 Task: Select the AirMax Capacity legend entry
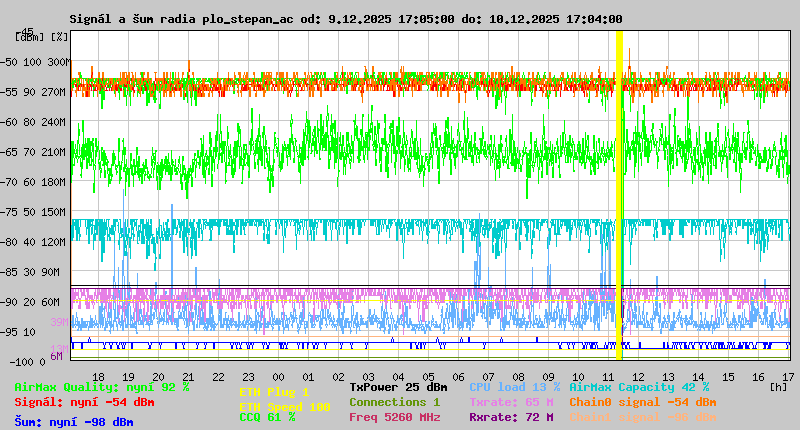click(639, 387)
